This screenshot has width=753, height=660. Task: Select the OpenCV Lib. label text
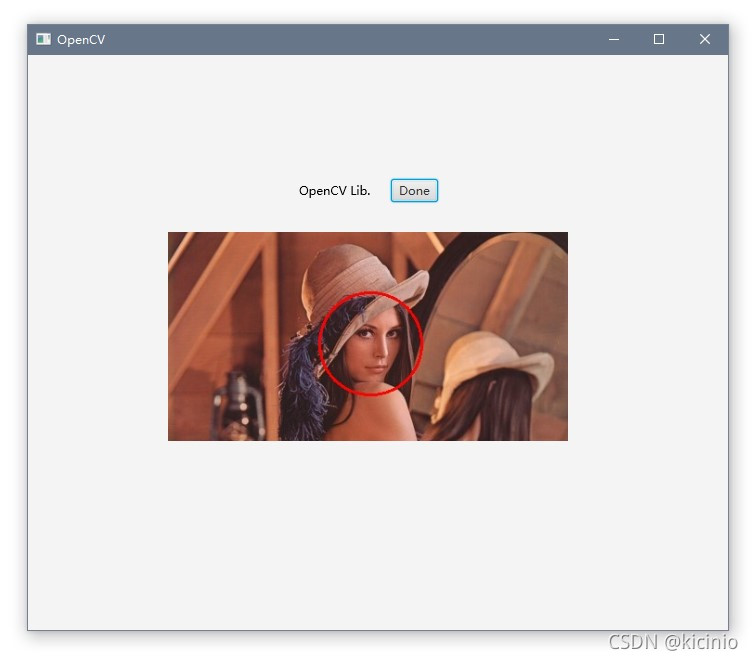(335, 191)
